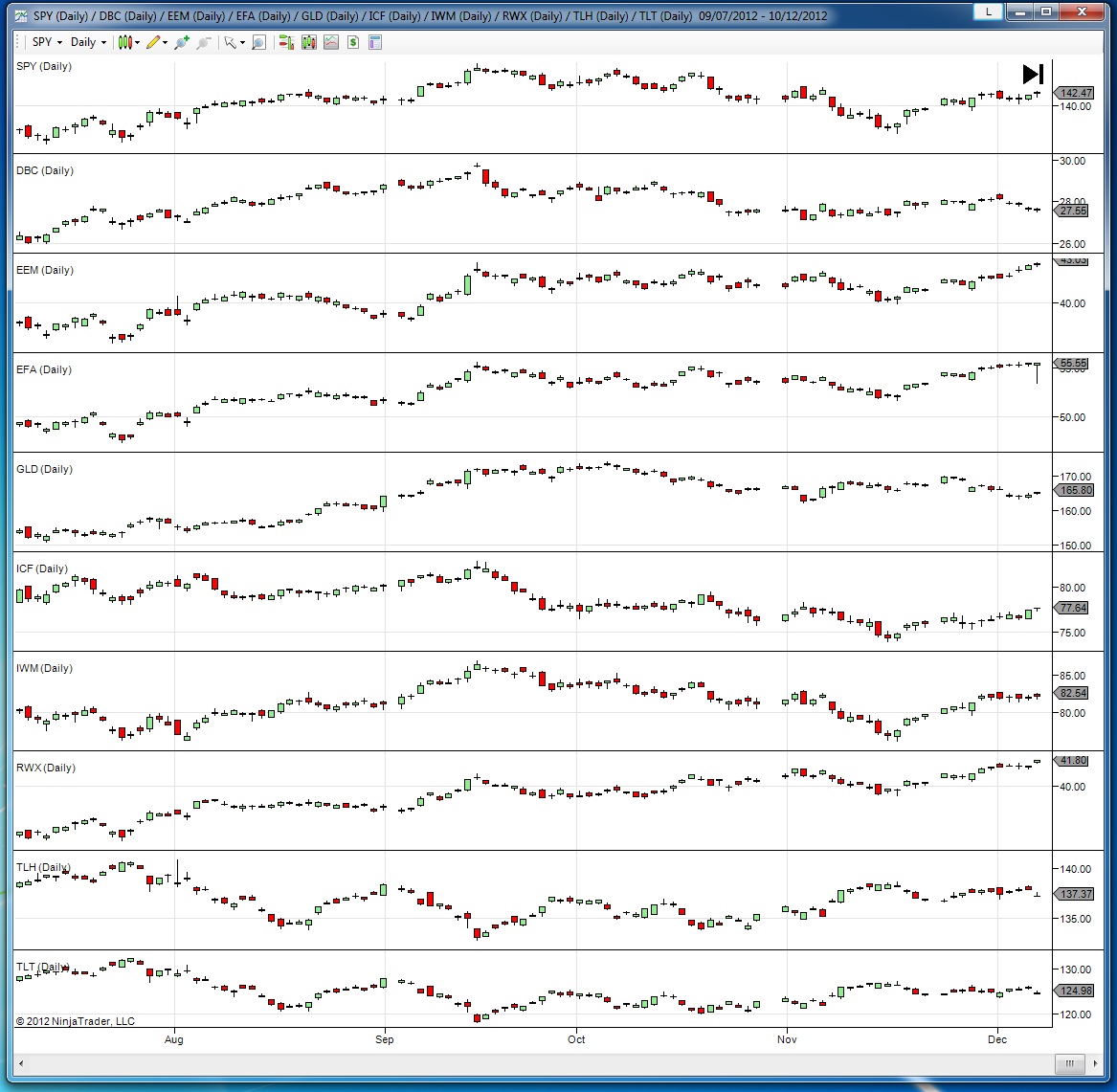Click the IWM price marker 82.54
1117x1092 pixels.
1071,693
